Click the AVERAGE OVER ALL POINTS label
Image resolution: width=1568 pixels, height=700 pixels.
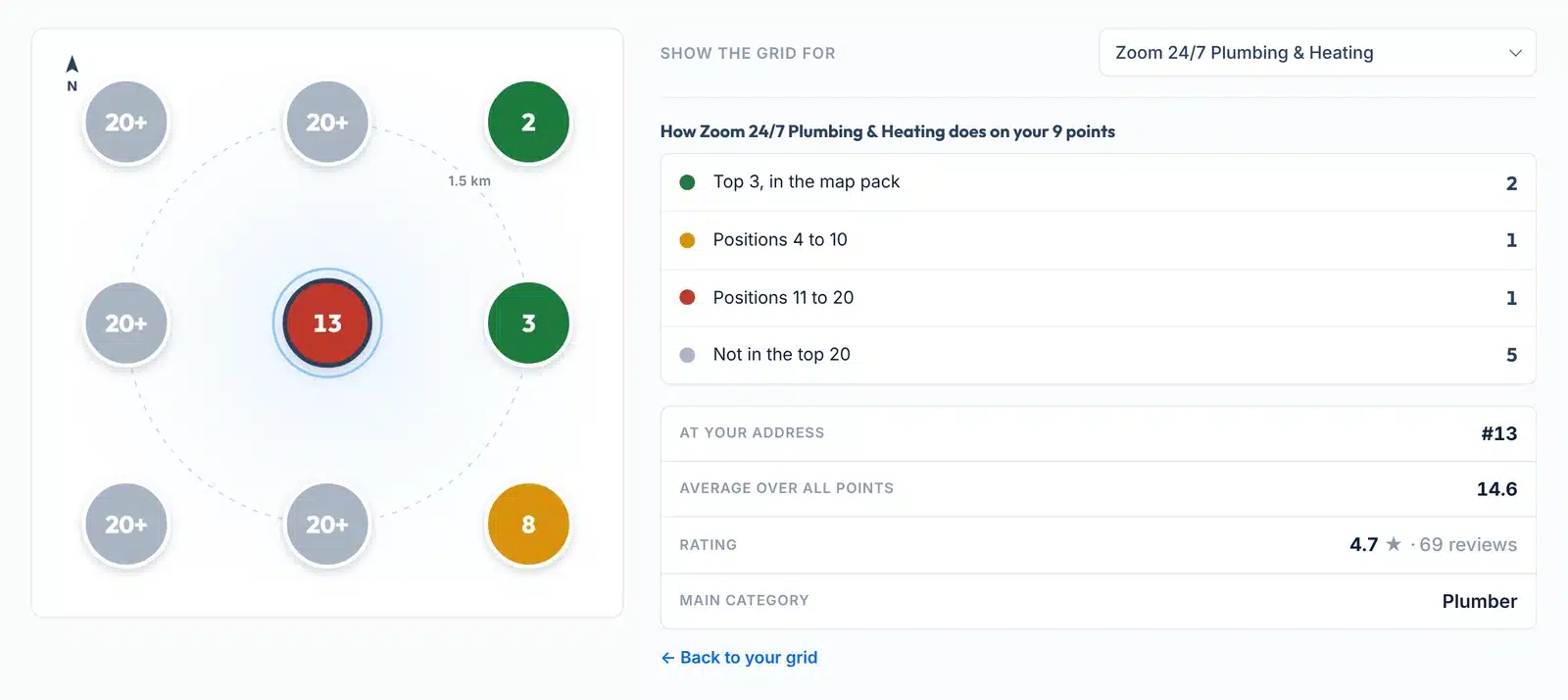[x=786, y=488]
